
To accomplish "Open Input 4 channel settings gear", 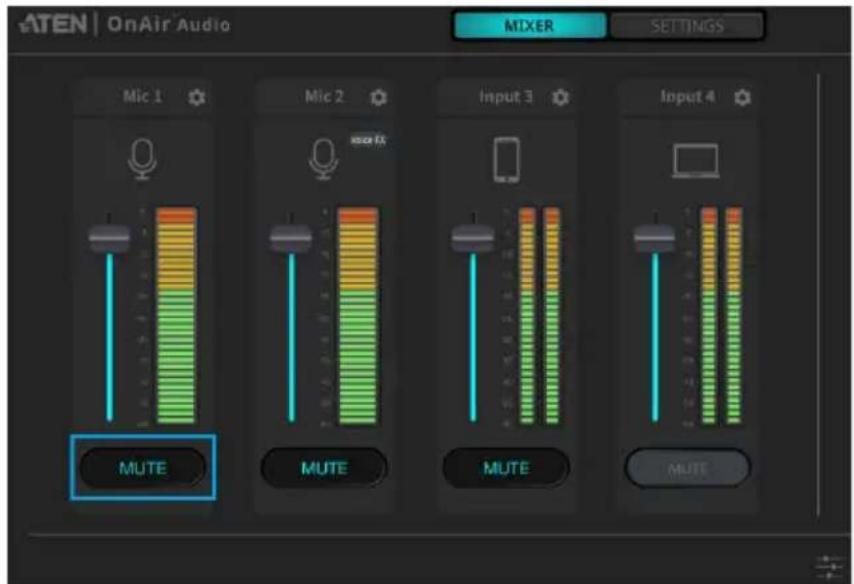I will click(x=742, y=98).
